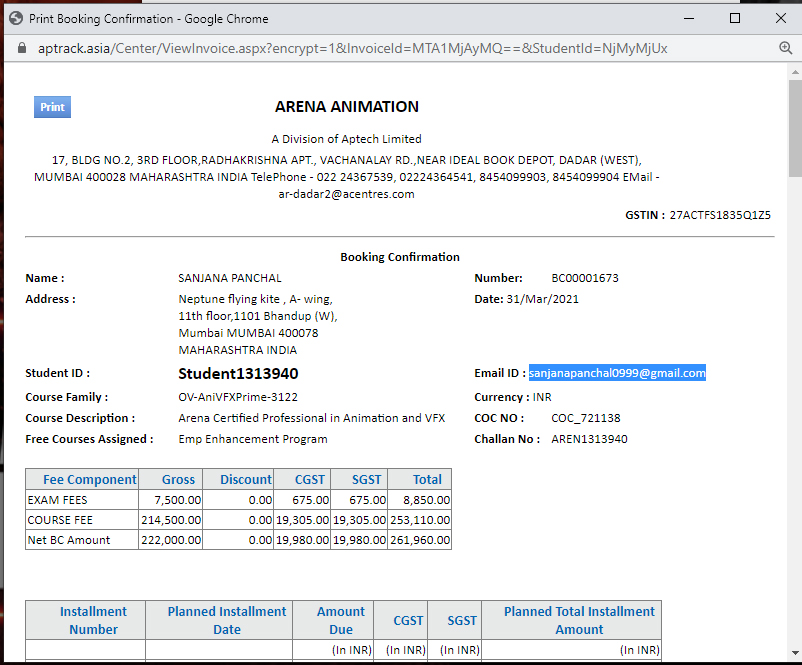The height and width of the screenshot is (665, 802).
Task: Click the Total column header in fee table
Action: pos(419,479)
